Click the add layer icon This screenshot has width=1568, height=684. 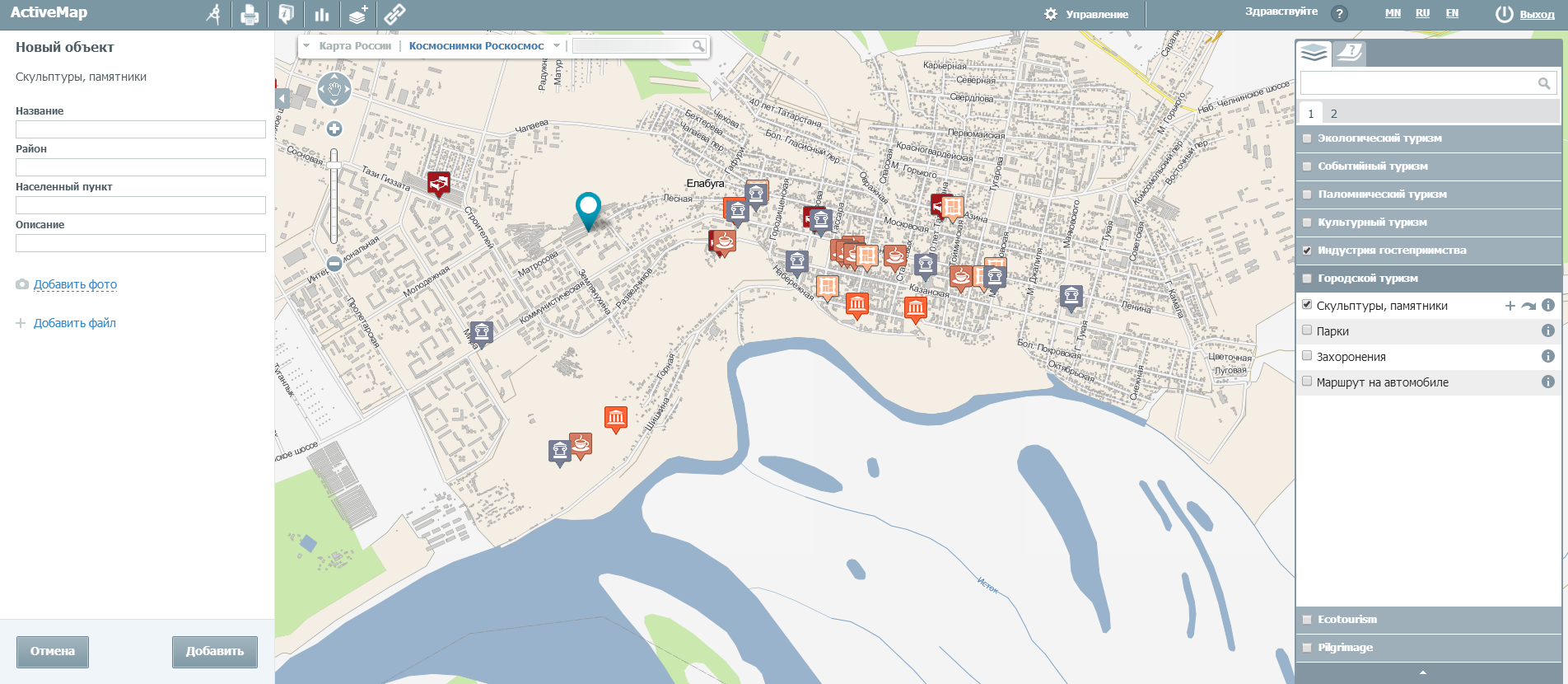click(x=357, y=14)
